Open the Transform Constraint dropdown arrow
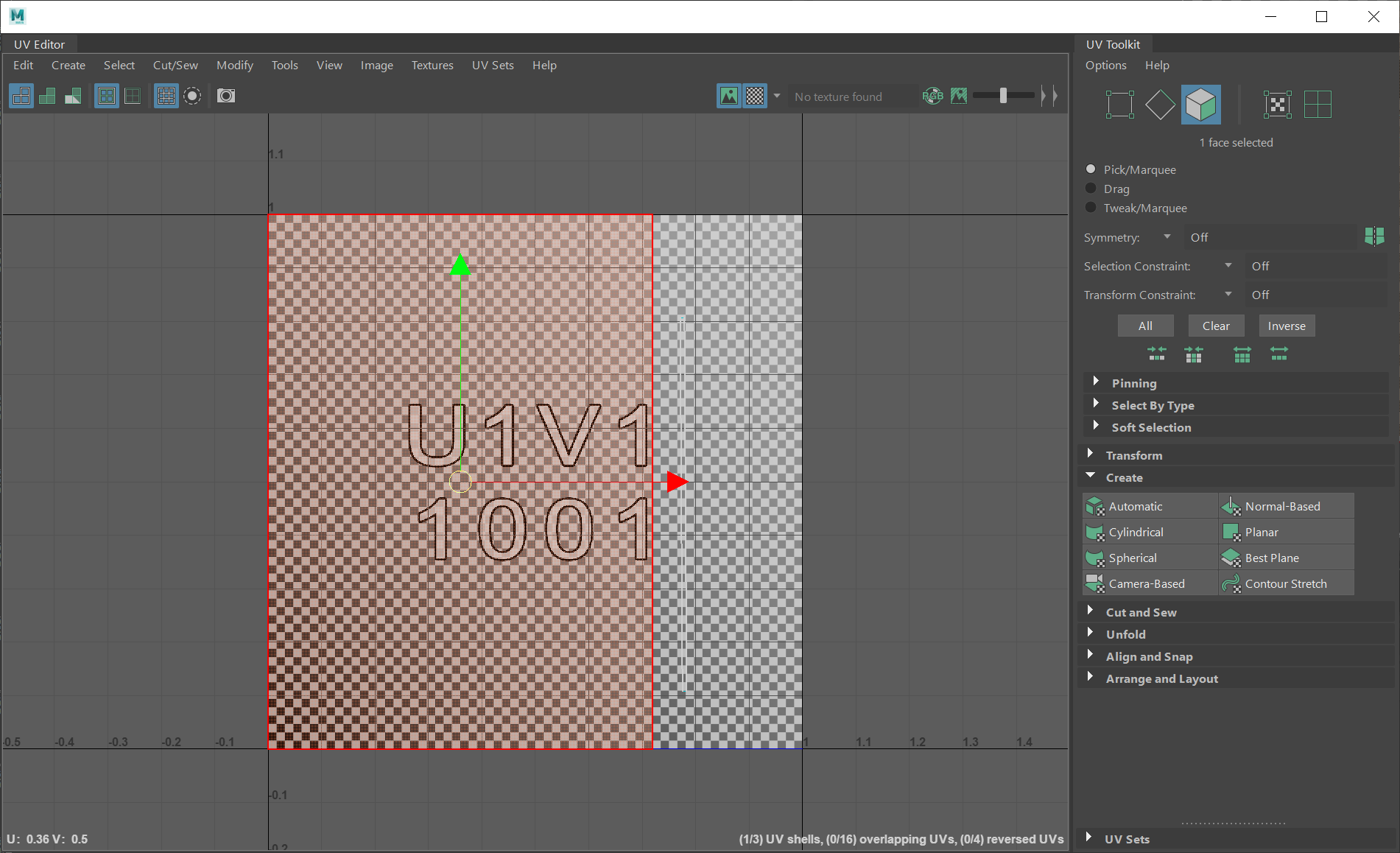This screenshot has height=853, width=1400. pyautogui.click(x=1228, y=294)
